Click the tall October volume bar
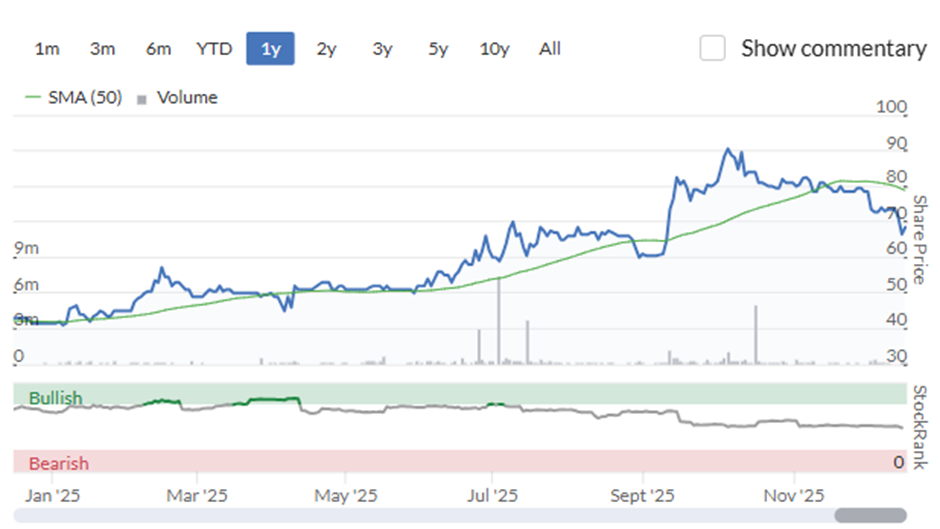The width and height of the screenshot is (940, 529). (755, 334)
